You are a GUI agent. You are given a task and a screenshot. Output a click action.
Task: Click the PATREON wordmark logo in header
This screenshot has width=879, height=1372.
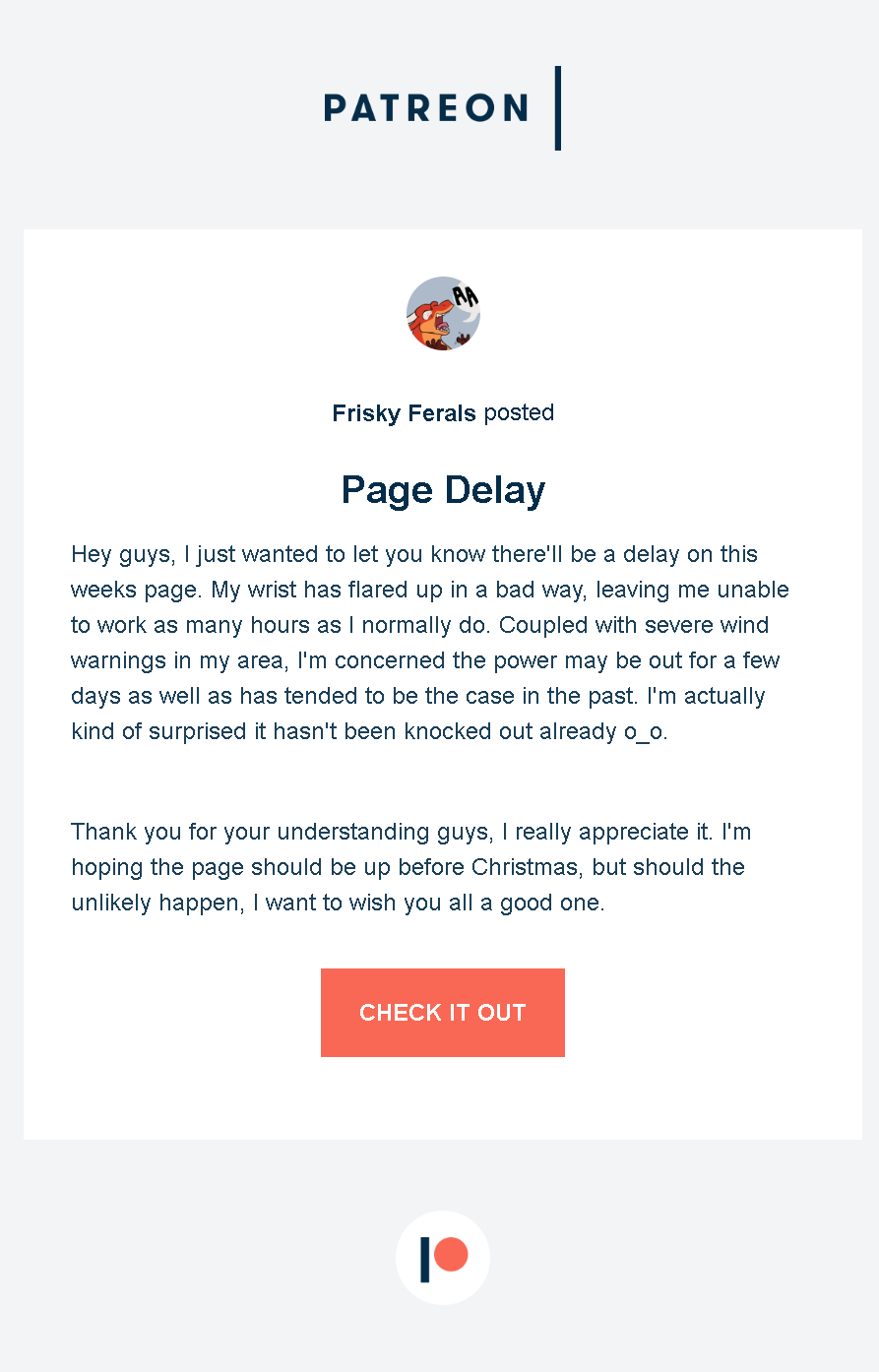point(425,108)
